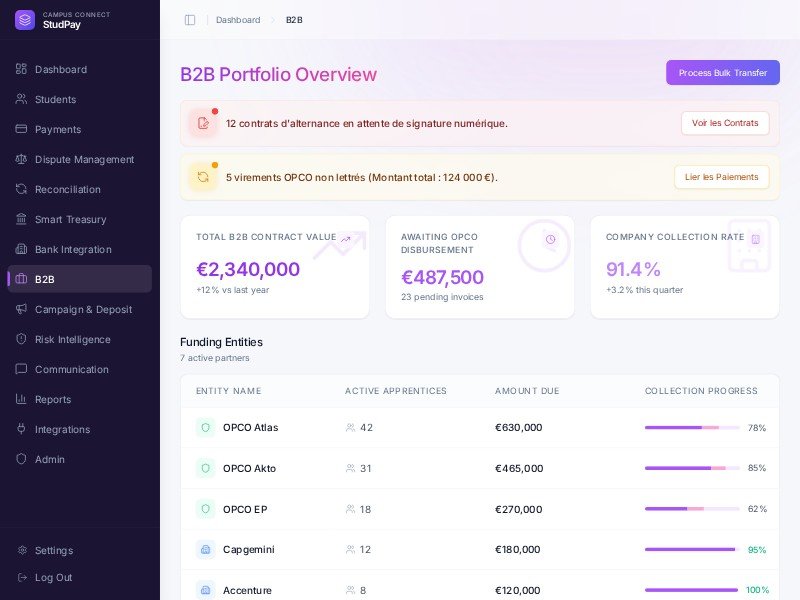Click the unreconciled transfers sync icon
The width and height of the screenshot is (800, 600).
203,177
